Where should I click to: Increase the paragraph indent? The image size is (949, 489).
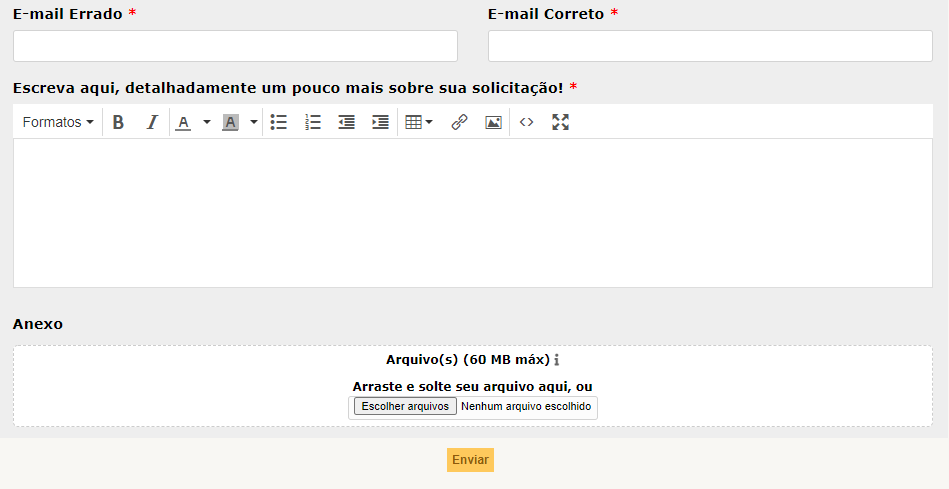tap(380, 122)
